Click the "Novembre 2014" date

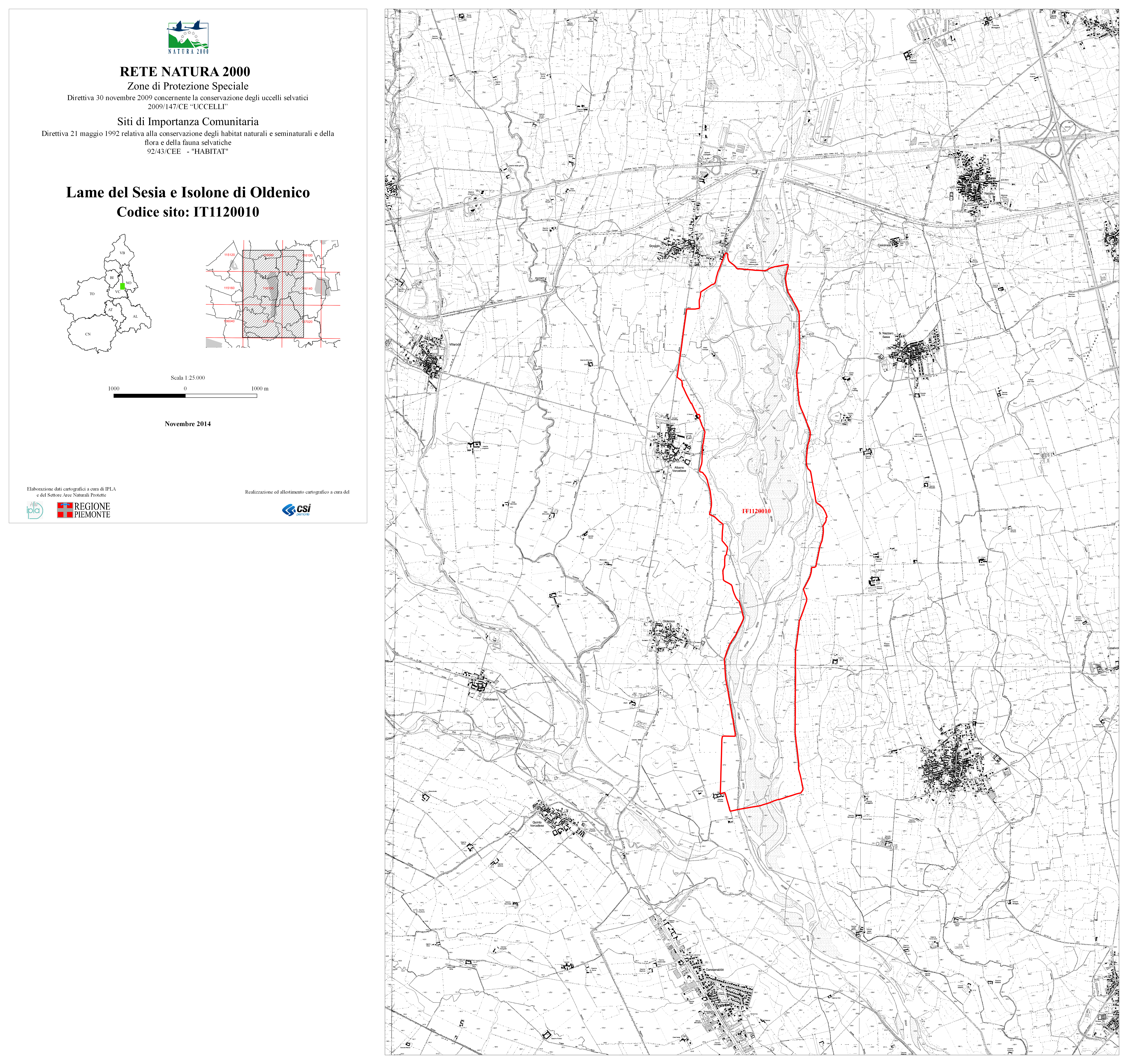coord(188,424)
